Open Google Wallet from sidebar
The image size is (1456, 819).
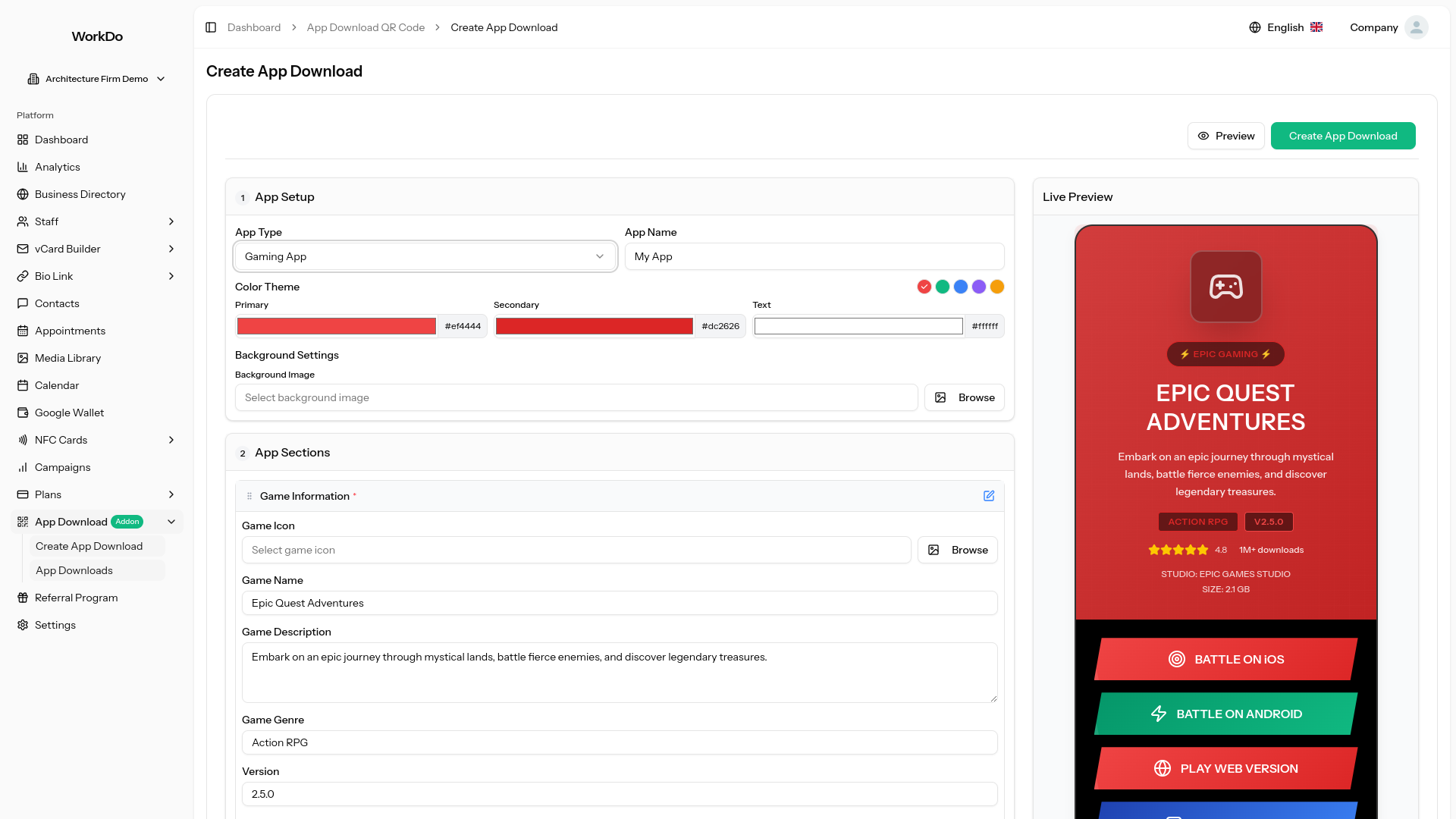pyautogui.click(x=69, y=413)
